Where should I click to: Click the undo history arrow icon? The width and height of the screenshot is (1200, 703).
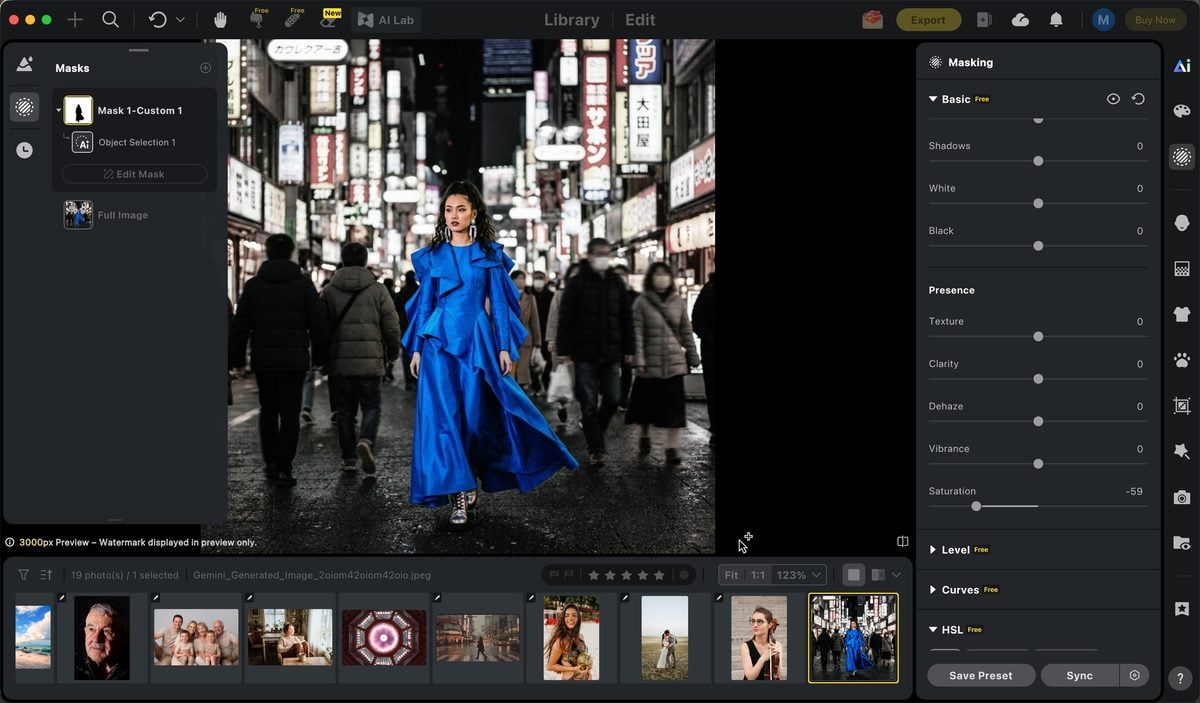(x=157, y=19)
